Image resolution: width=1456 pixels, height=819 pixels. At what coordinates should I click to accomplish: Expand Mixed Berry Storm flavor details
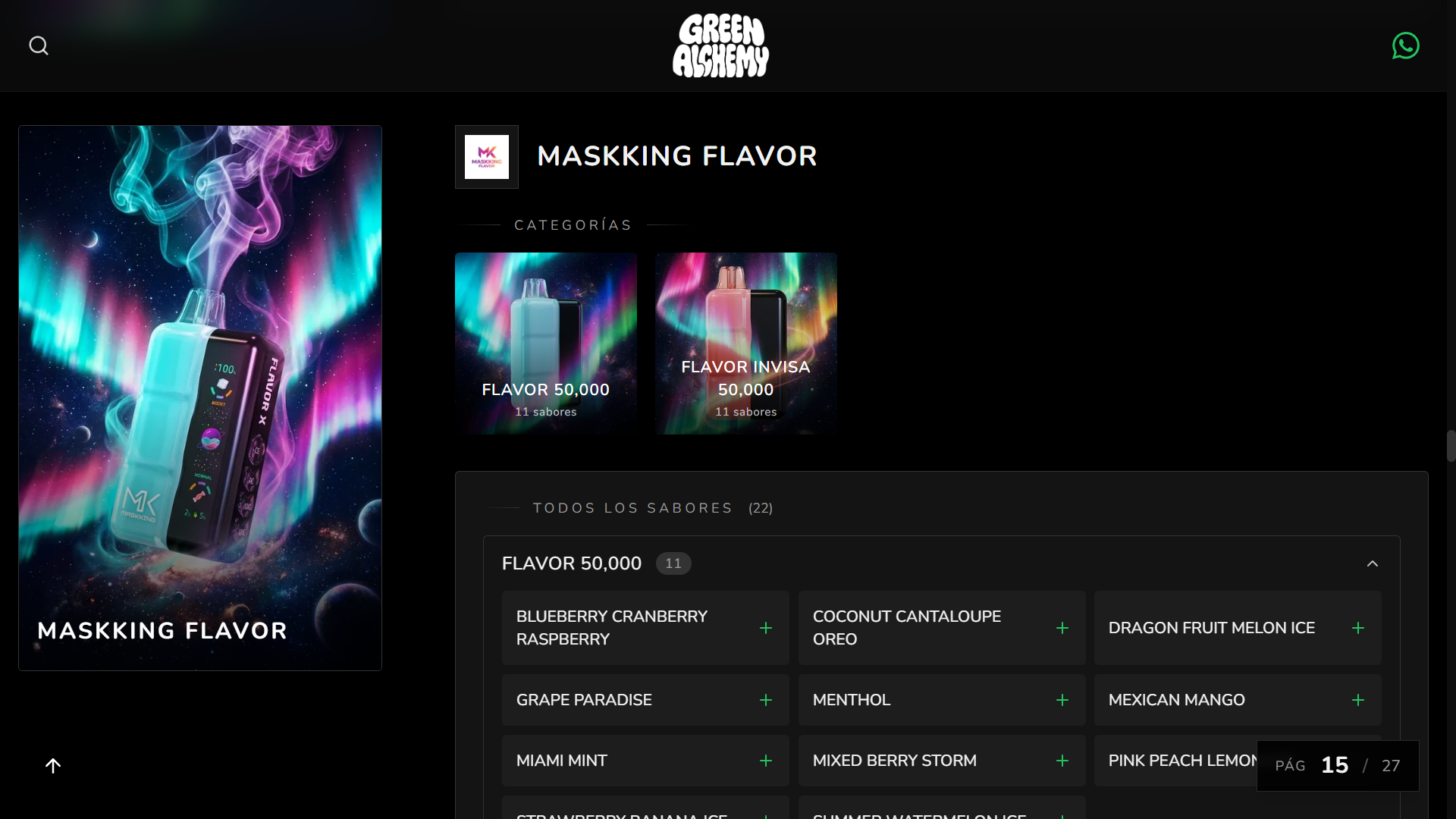[x=942, y=761]
